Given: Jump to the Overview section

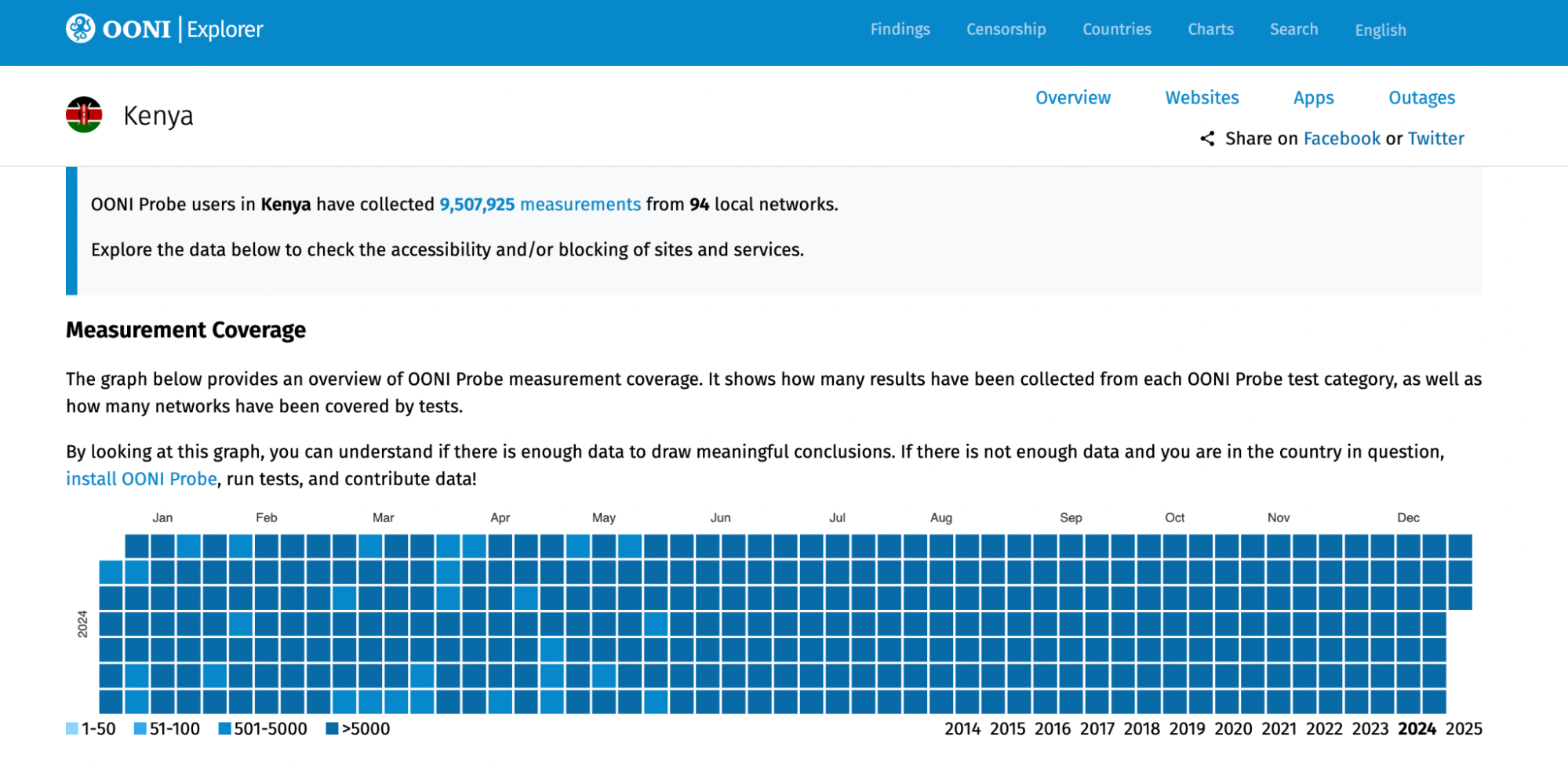Looking at the screenshot, I should 1072,98.
